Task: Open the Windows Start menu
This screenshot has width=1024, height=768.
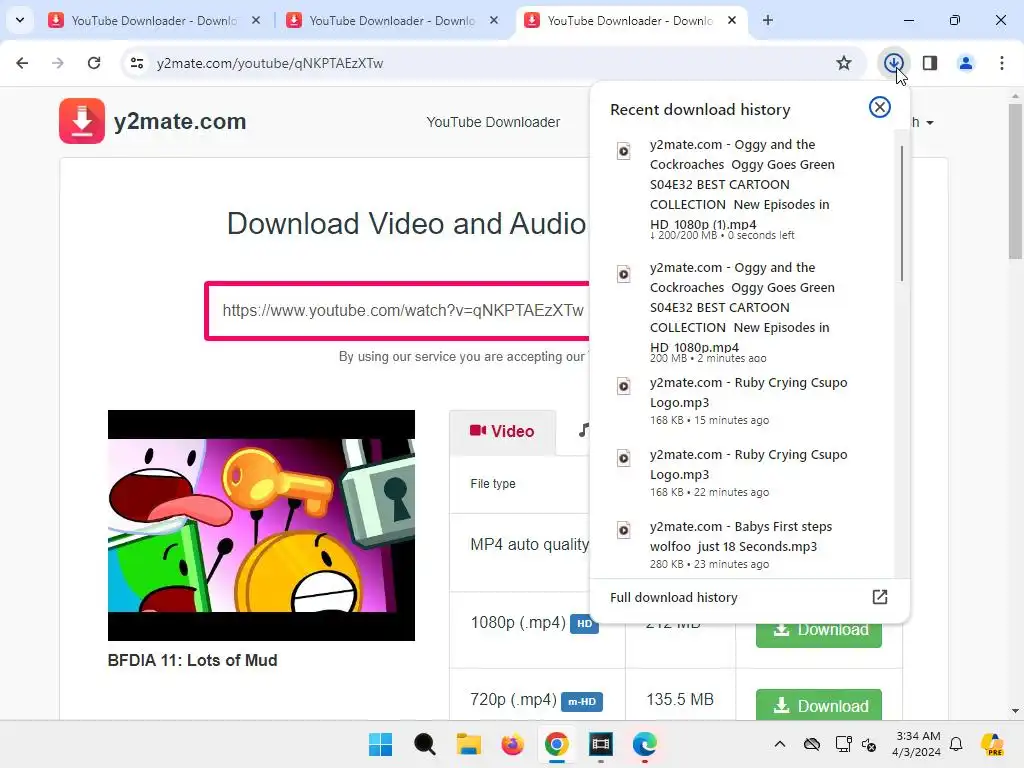Action: point(380,744)
